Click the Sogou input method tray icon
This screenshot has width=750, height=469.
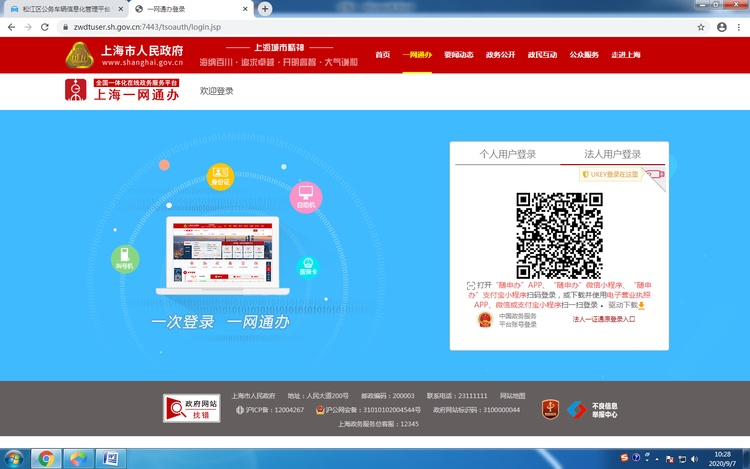click(624, 458)
